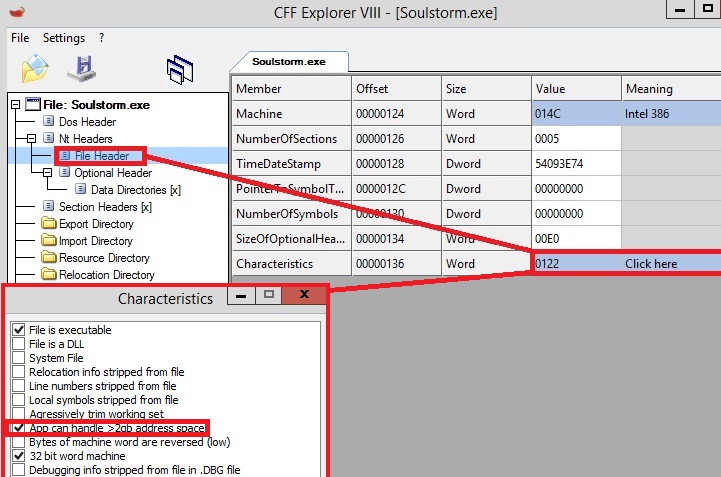Uncheck 32 bit word machine

18,456
